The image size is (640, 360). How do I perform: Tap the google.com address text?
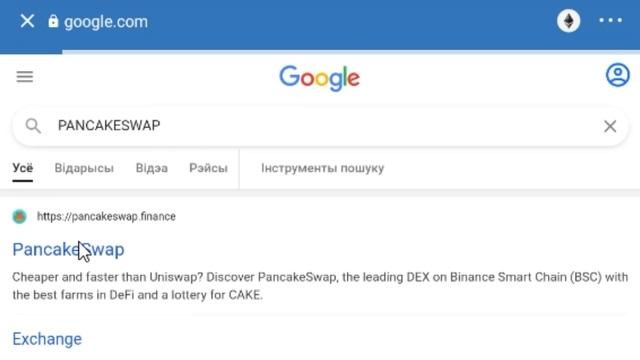pos(106,22)
